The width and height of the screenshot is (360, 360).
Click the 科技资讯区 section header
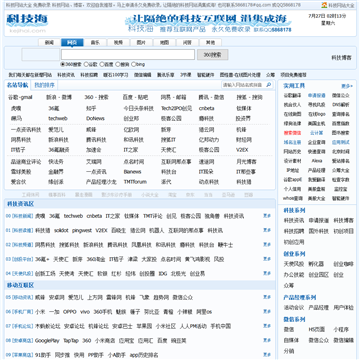click(20, 204)
